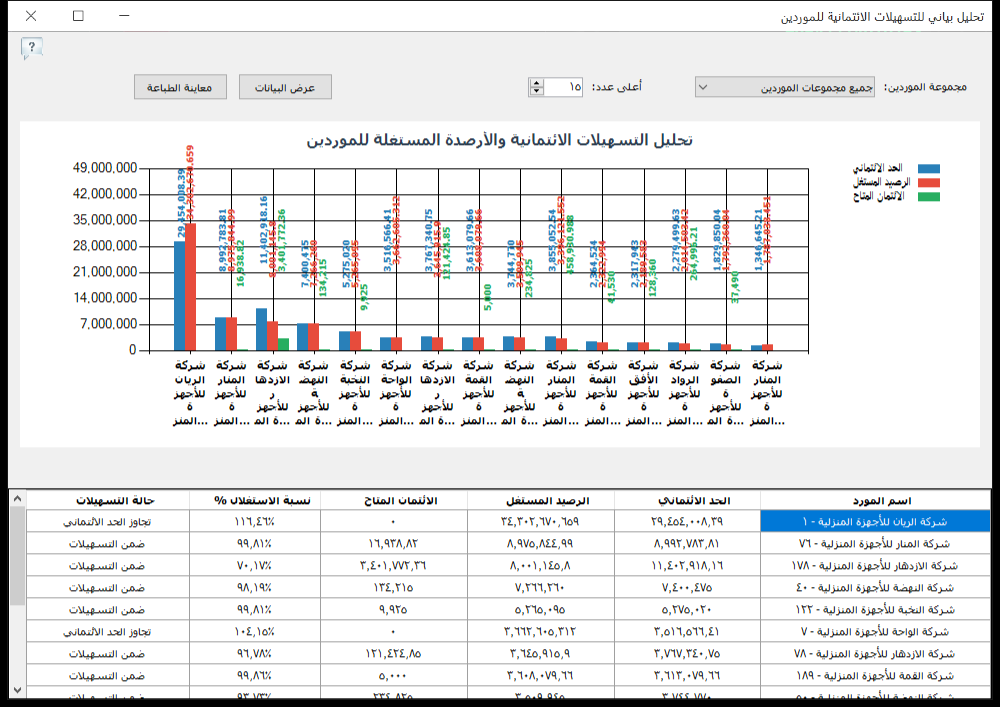Open the supplier groups dropdown
Screen dimensions: 1000x707
click(x=784, y=87)
